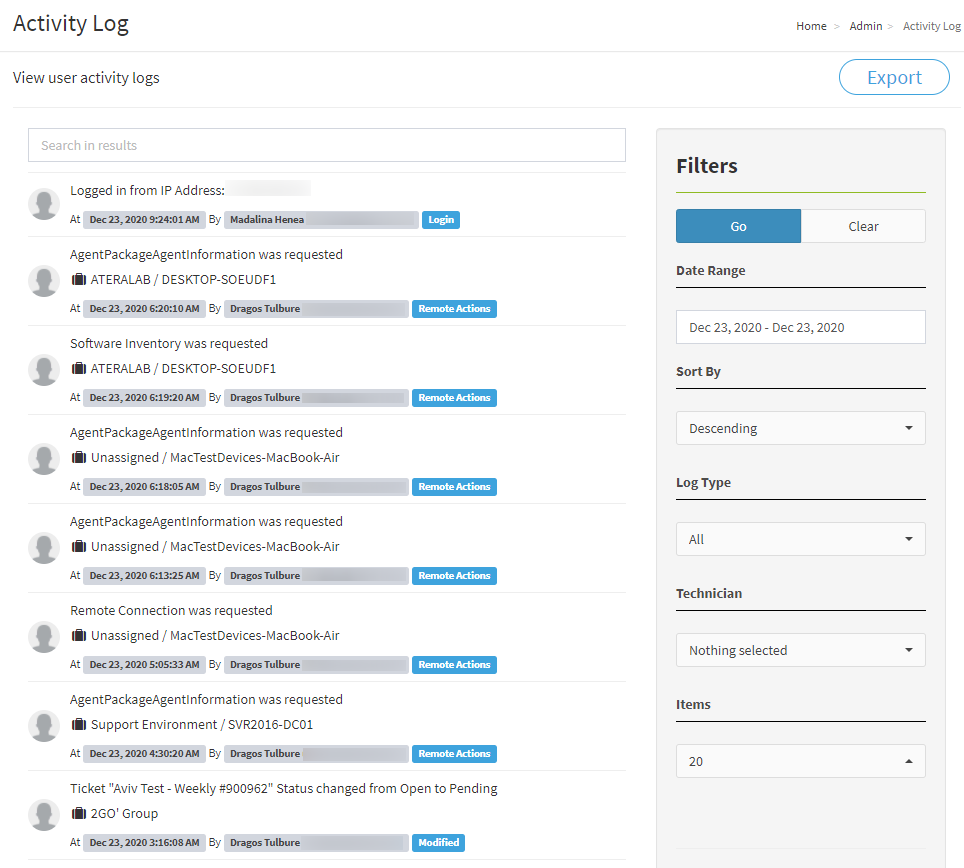964x868 pixels.
Task: Click avatar icon beside the Login entry
Action: click(x=44, y=203)
